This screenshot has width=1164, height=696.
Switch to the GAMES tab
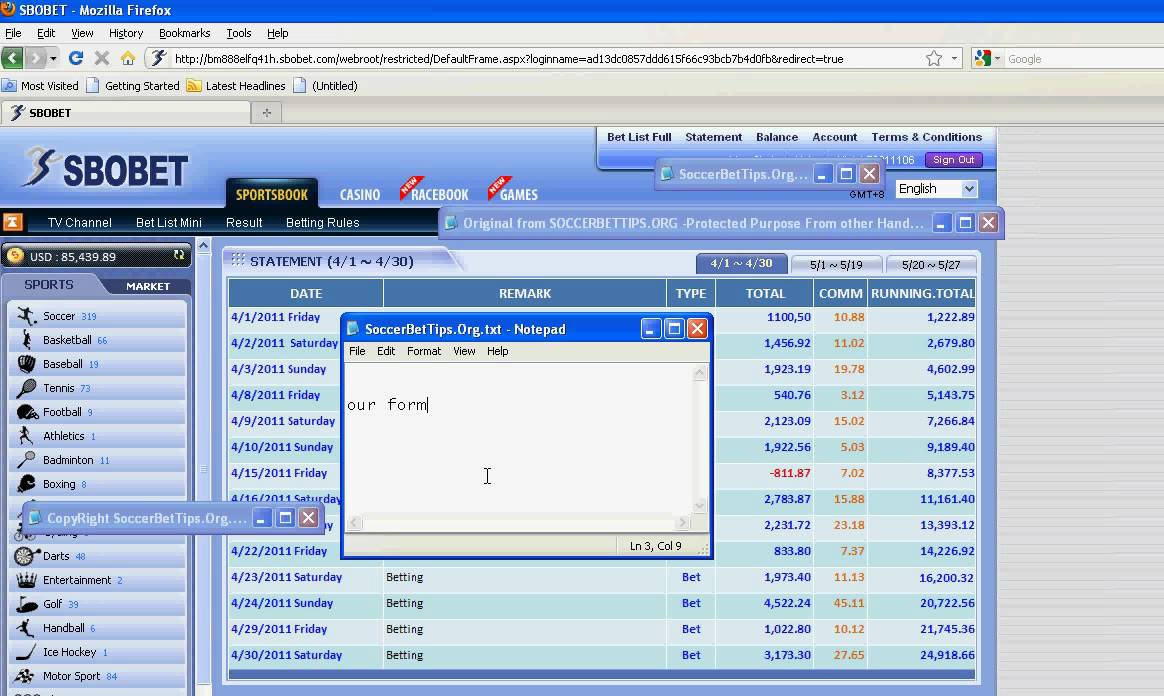point(518,194)
